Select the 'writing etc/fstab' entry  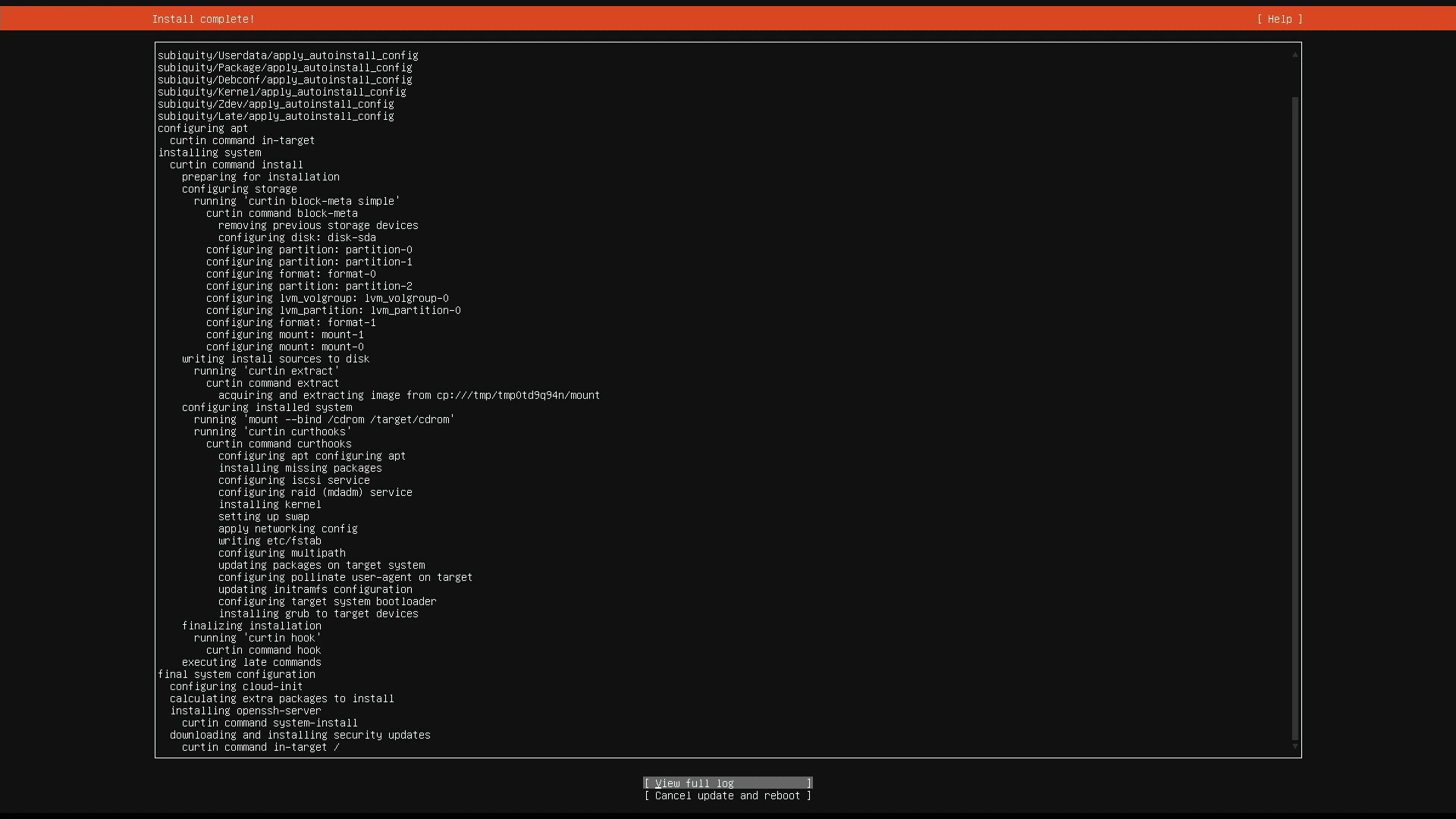pyautogui.click(x=269, y=541)
